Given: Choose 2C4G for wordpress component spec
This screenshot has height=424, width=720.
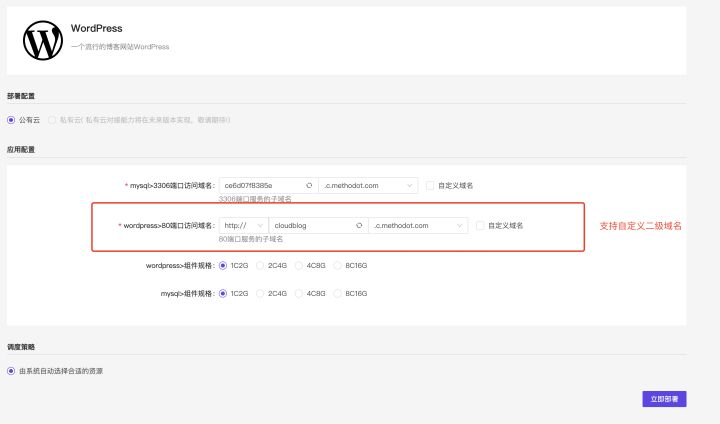Looking at the screenshot, I should [260, 266].
